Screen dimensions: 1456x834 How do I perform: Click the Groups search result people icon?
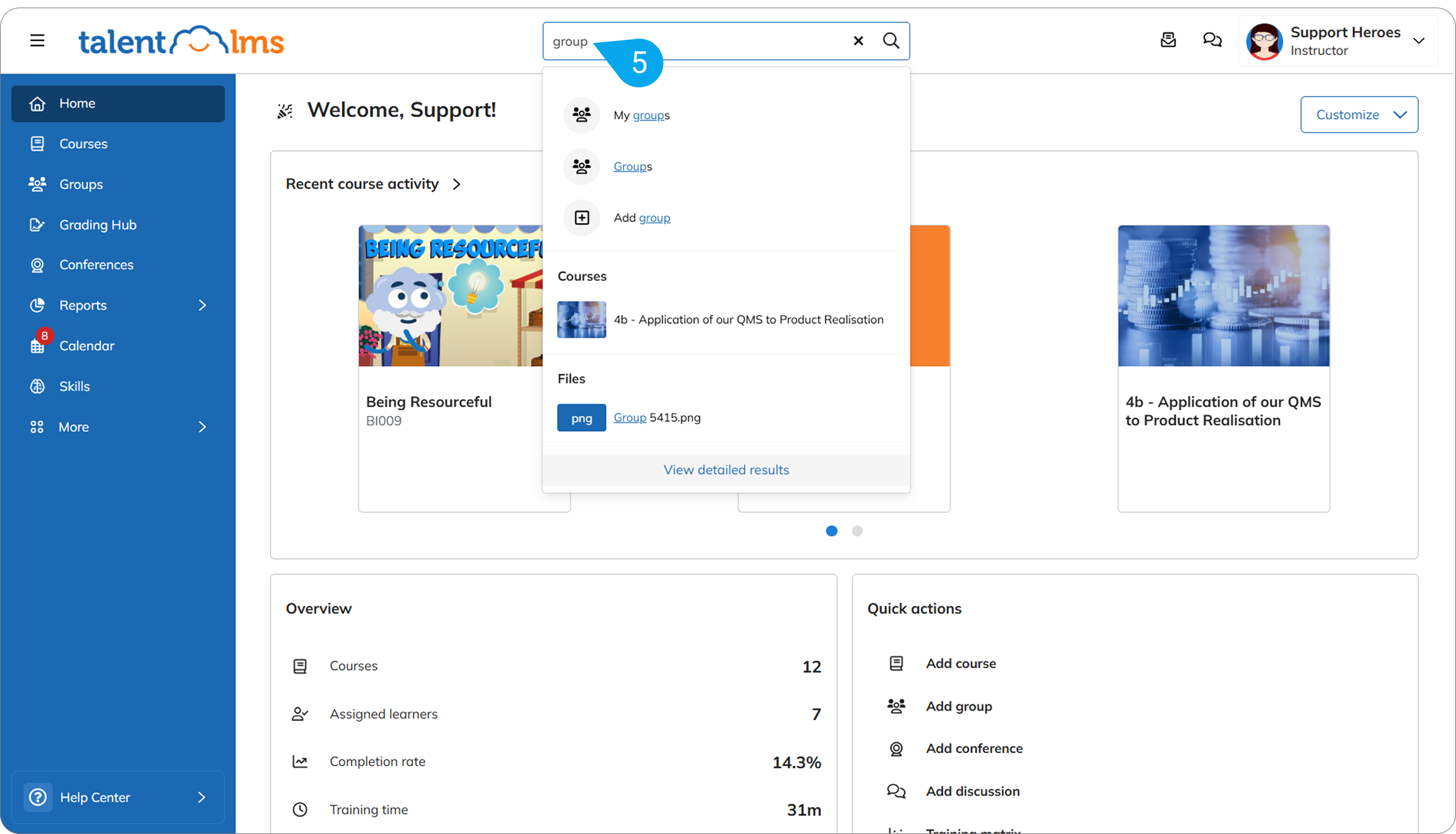581,166
